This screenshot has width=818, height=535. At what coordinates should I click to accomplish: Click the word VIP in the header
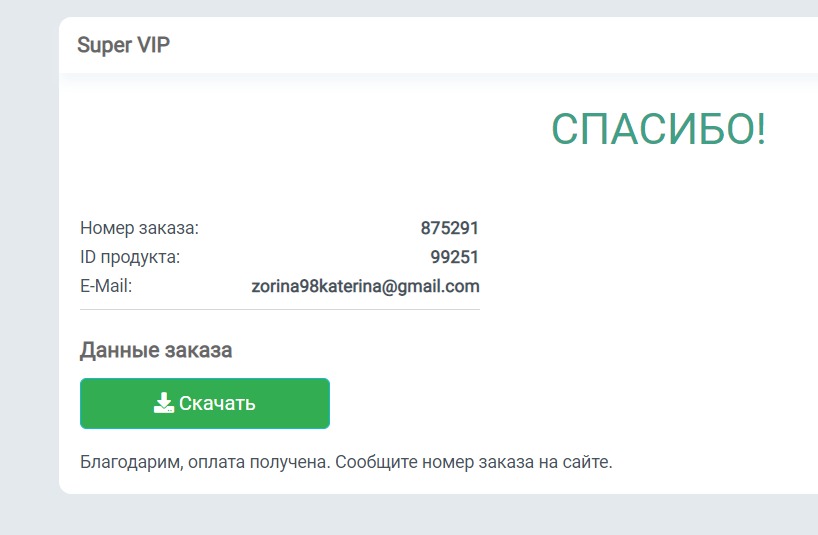tap(153, 45)
